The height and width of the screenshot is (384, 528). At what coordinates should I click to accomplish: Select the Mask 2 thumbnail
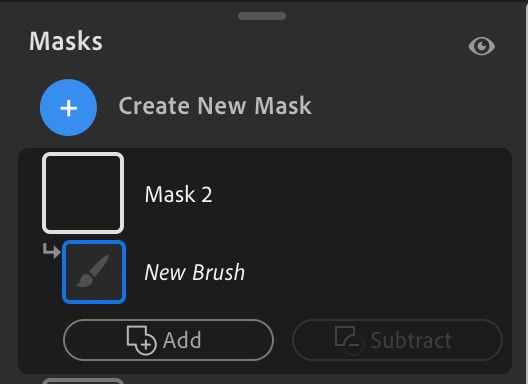[x=83, y=193]
